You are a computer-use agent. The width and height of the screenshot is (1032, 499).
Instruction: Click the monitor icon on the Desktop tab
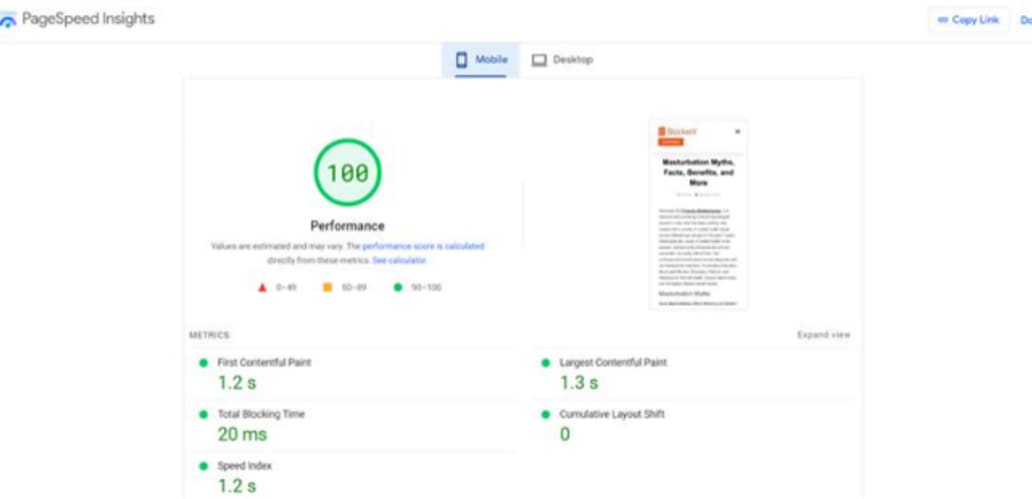[539, 60]
